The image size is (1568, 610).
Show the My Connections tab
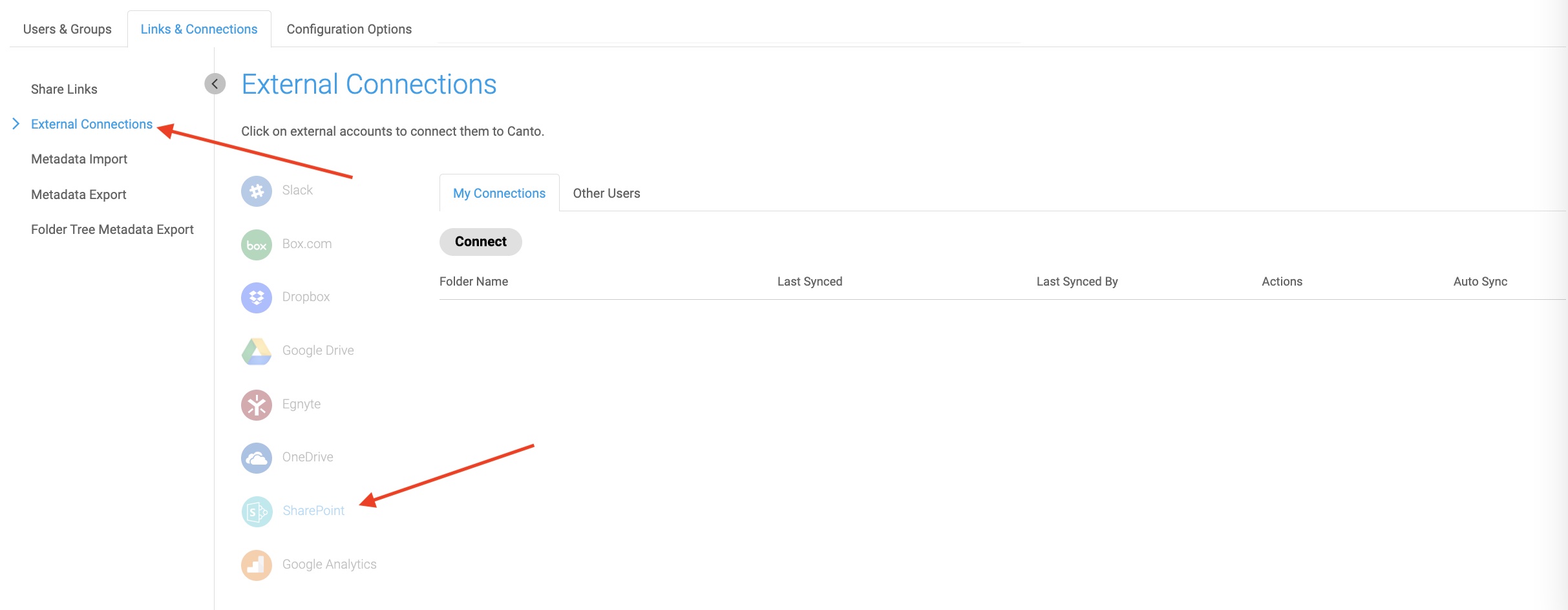point(499,193)
